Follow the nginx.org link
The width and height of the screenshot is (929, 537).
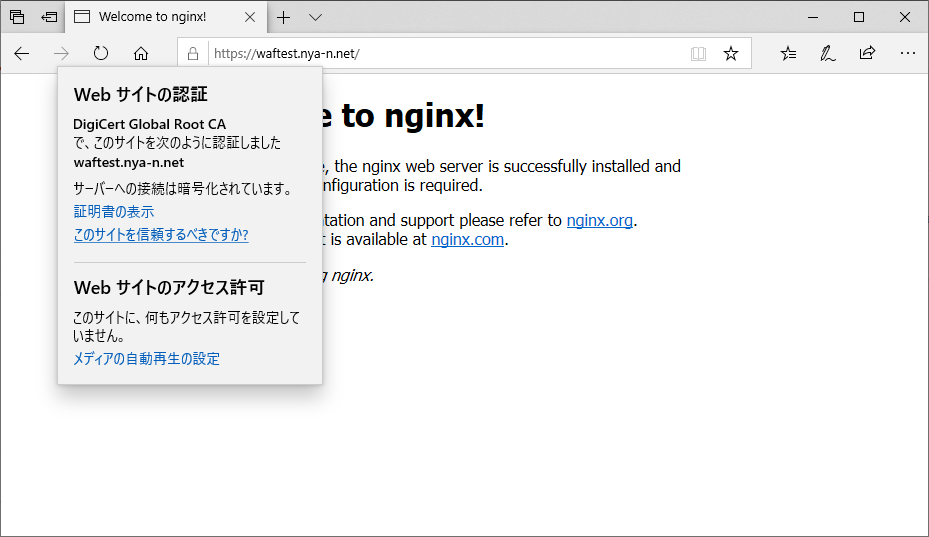click(600, 220)
